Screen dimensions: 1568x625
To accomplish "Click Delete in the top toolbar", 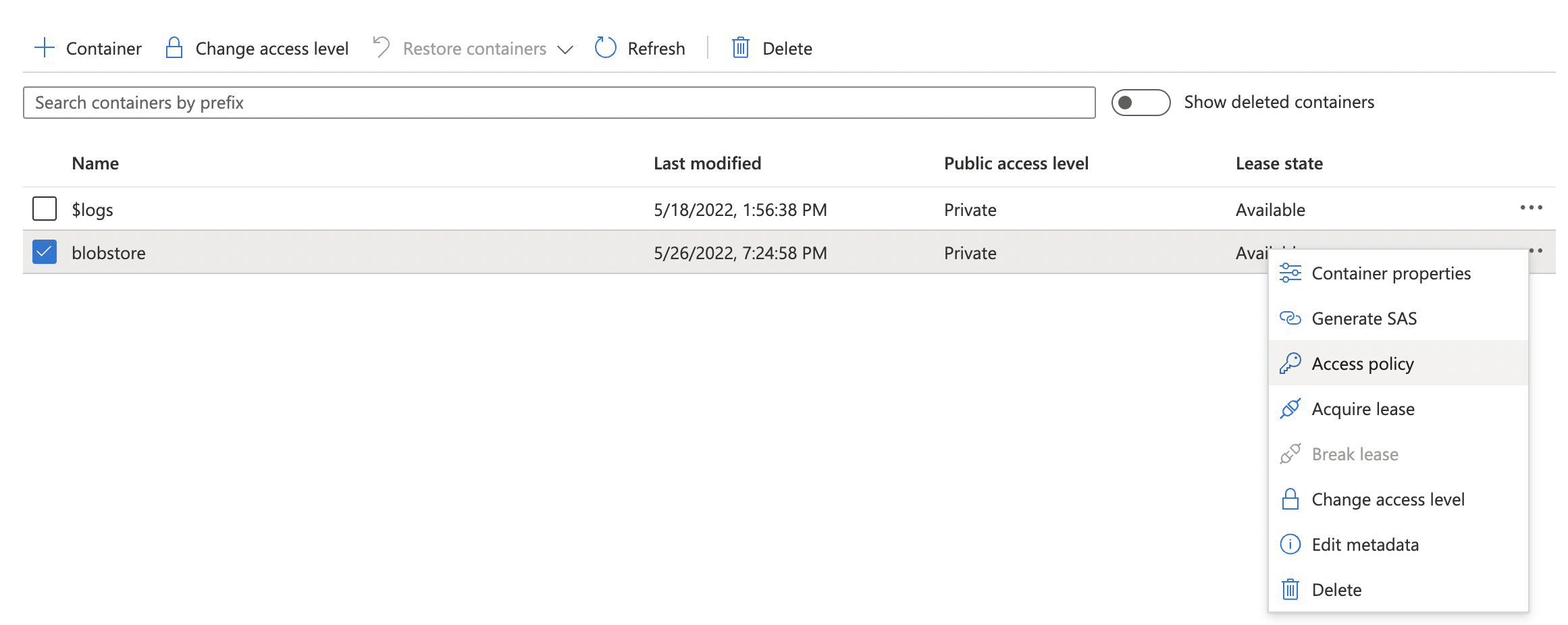I will (787, 49).
